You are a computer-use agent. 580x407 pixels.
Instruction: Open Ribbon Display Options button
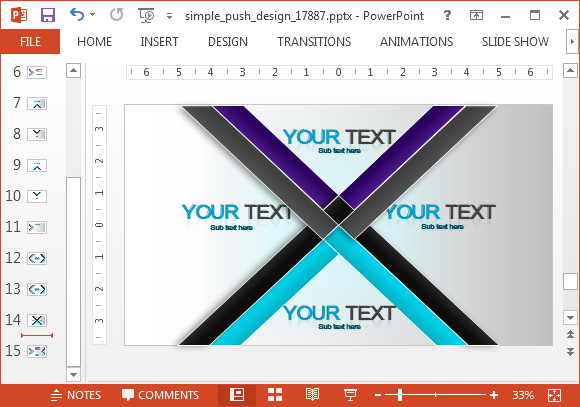coord(476,15)
